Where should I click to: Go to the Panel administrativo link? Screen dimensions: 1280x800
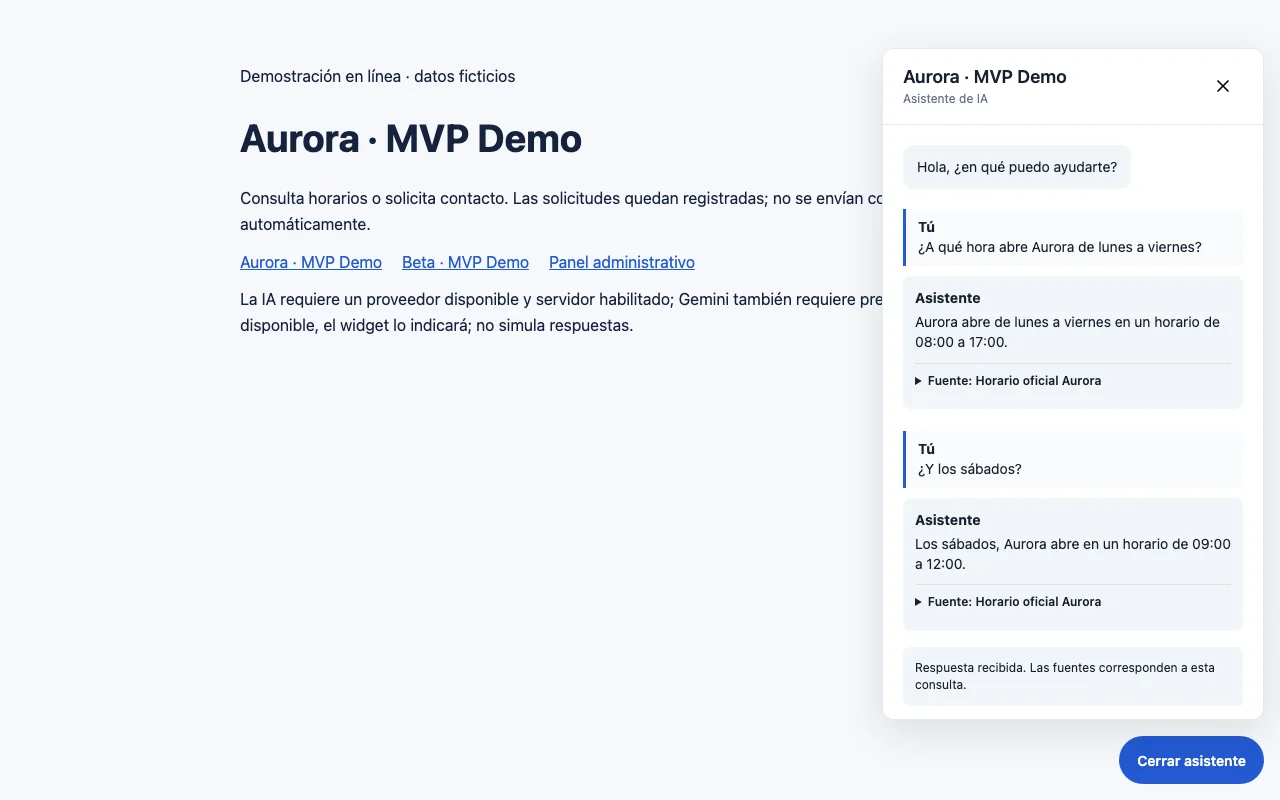(x=622, y=262)
